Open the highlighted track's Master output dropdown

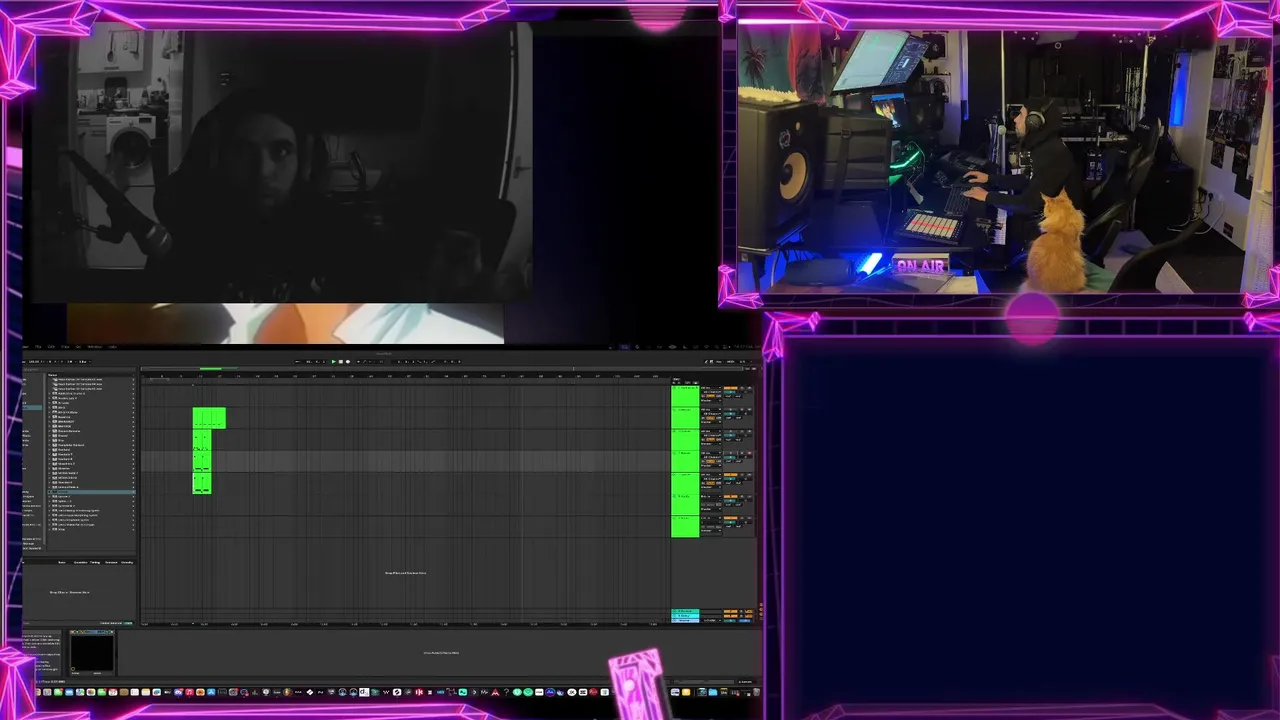(x=711, y=465)
